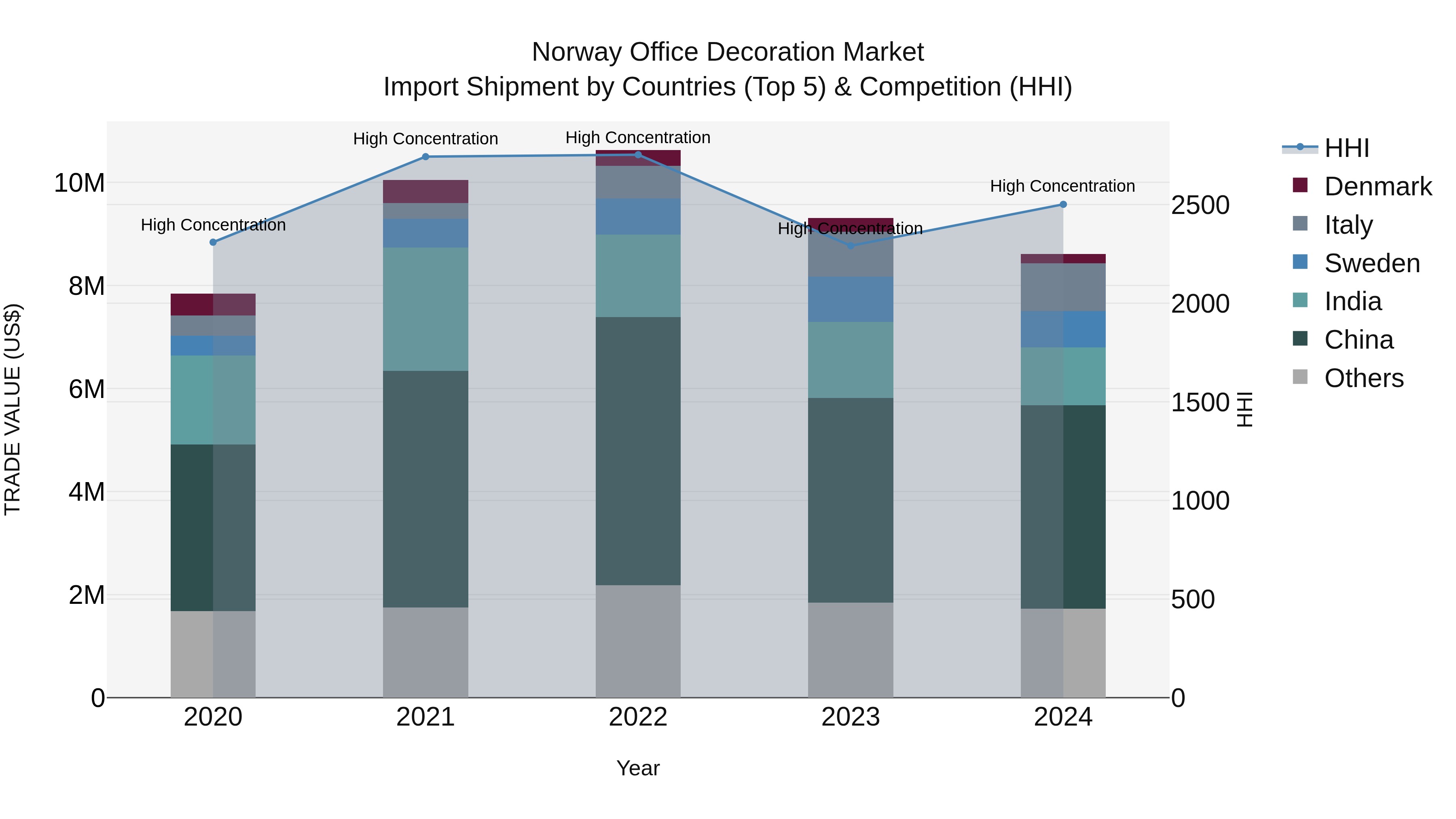1456x819 pixels.
Task: Click the High Concentration label near 2023
Action: click(851, 229)
